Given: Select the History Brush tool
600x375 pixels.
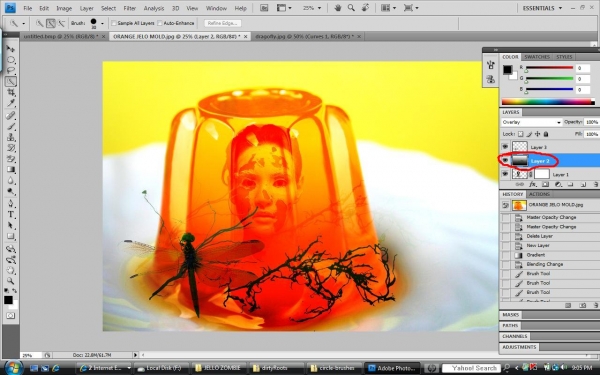Looking at the screenshot, I should (x=10, y=148).
